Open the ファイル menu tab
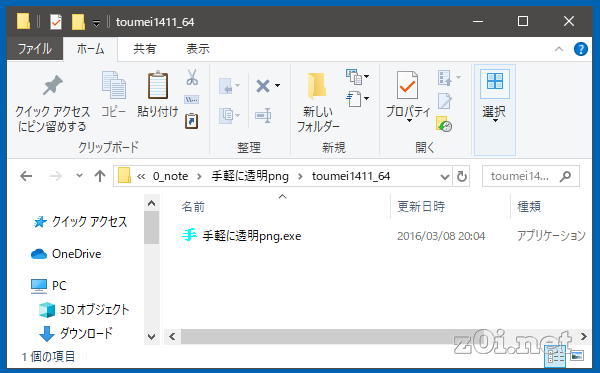Screen dimensions: 600x373 tap(35, 49)
